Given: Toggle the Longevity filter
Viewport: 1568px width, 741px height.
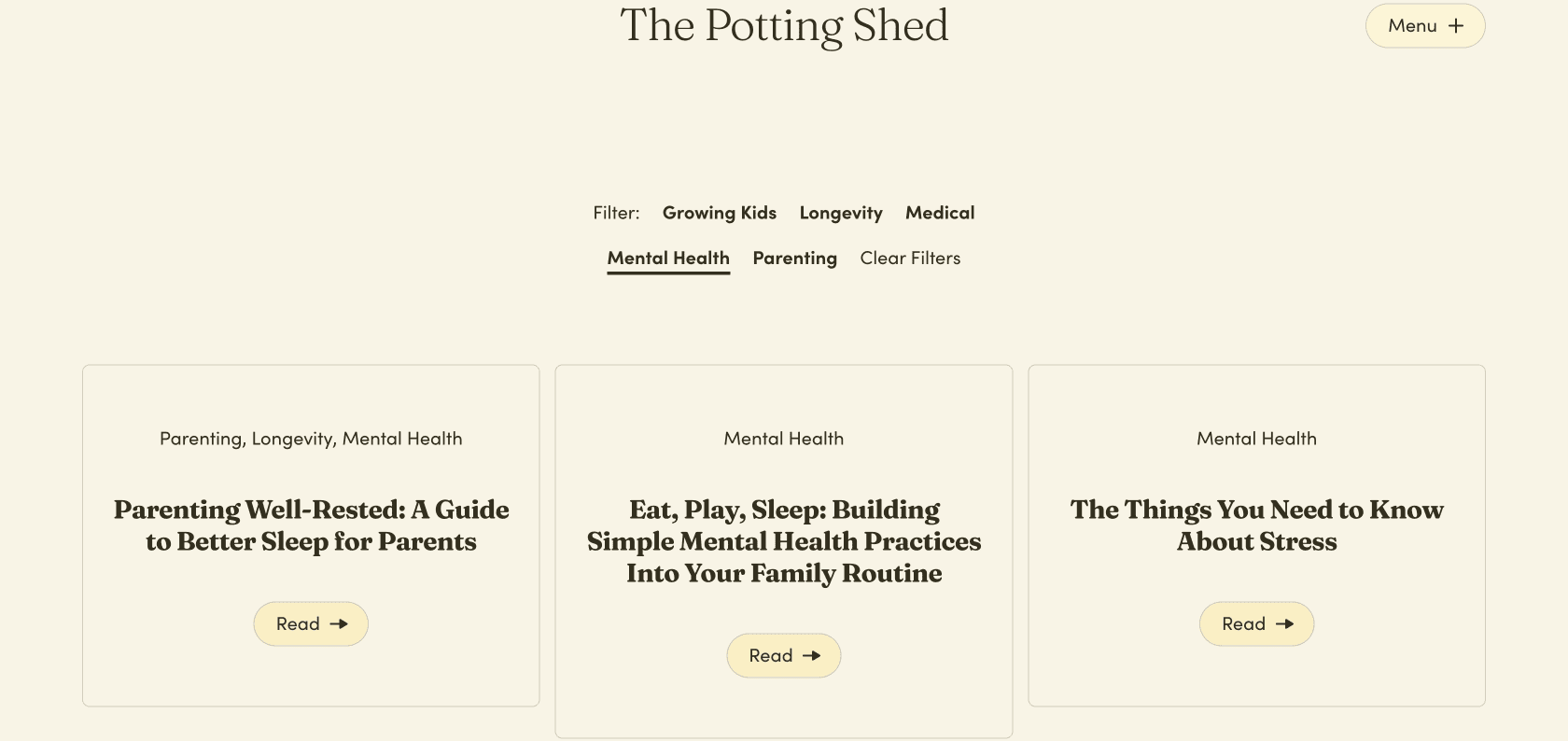Looking at the screenshot, I should [x=840, y=213].
